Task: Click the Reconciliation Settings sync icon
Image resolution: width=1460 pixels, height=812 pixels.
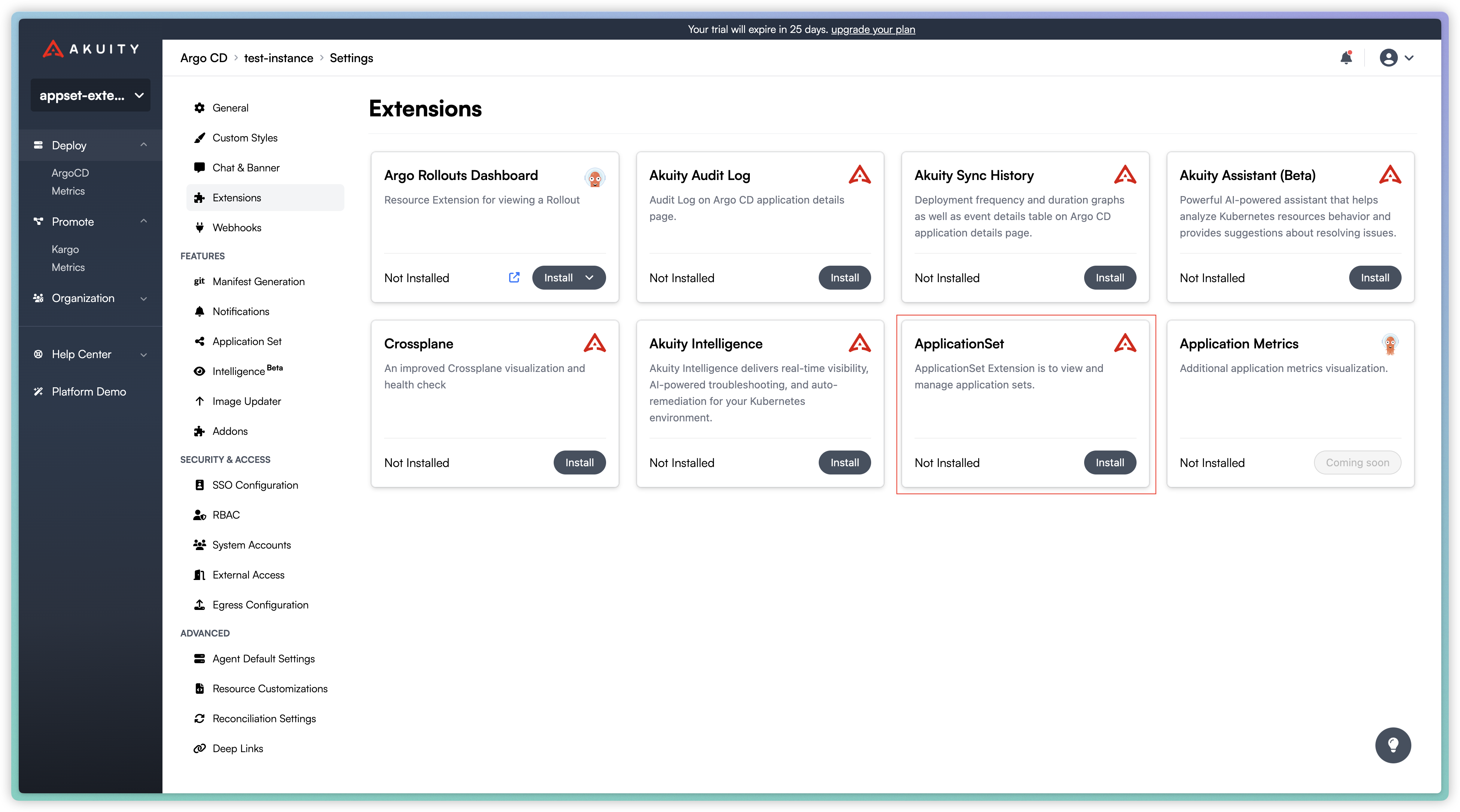Action: coord(200,719)
